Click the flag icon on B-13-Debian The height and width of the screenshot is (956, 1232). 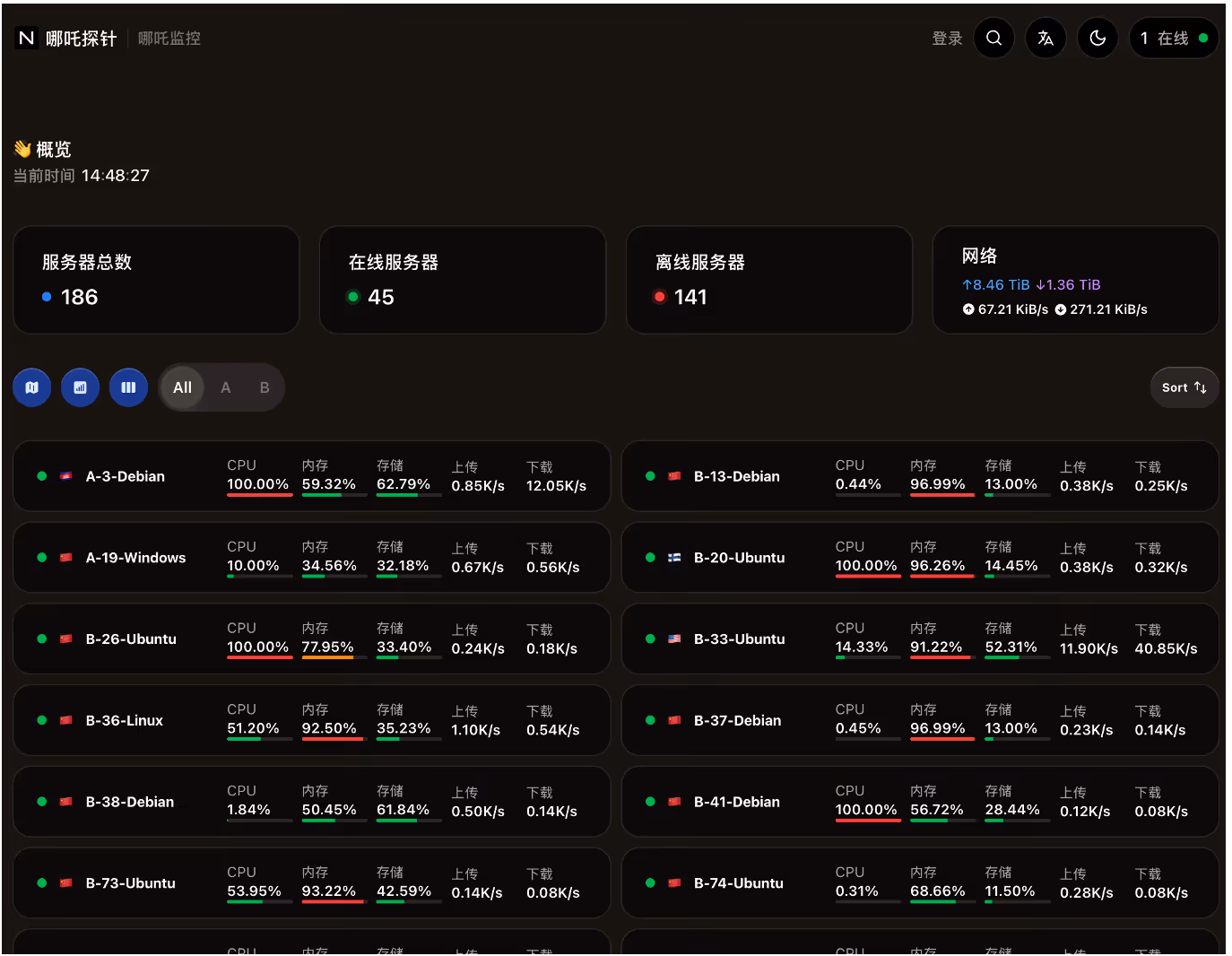(x=674, y=476)
